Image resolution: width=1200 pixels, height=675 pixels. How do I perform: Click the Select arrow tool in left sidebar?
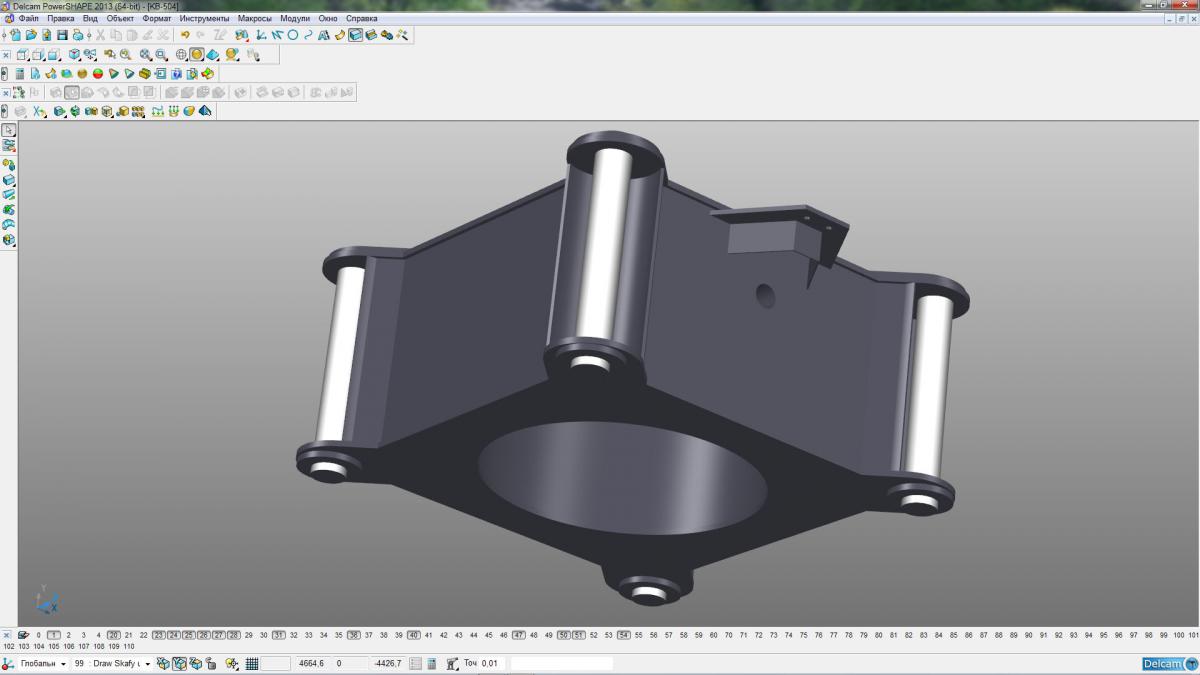coord(9,129)
